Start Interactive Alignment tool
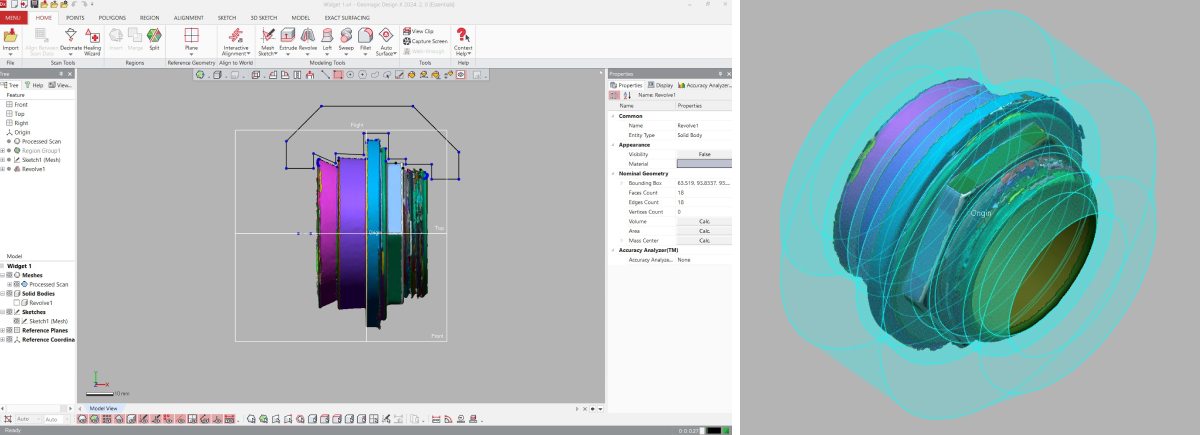 click(x=236, y=40)
